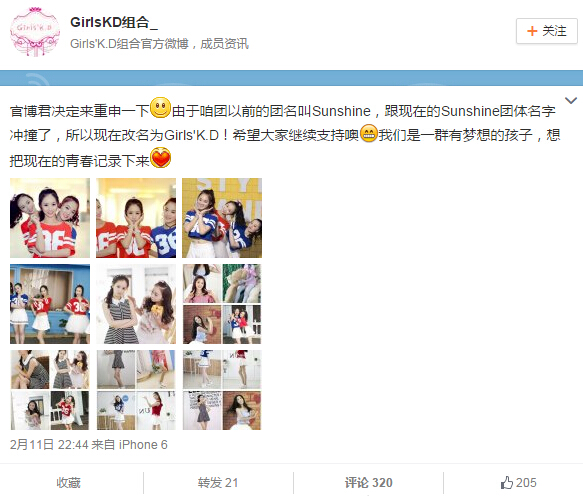
Task: Follow the account with 关注 button
Action: pos(547,31)
